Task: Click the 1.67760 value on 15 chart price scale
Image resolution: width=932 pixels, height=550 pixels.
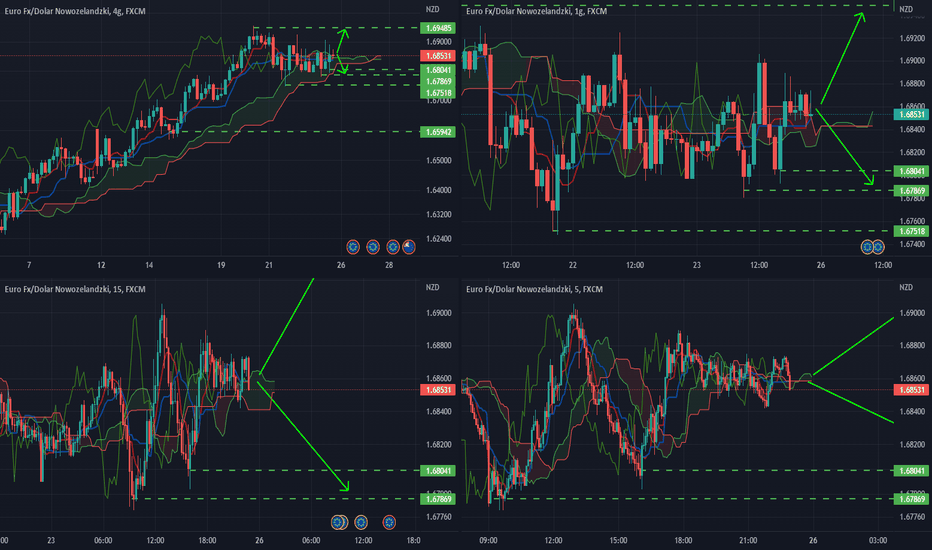Action: [439, 517]
